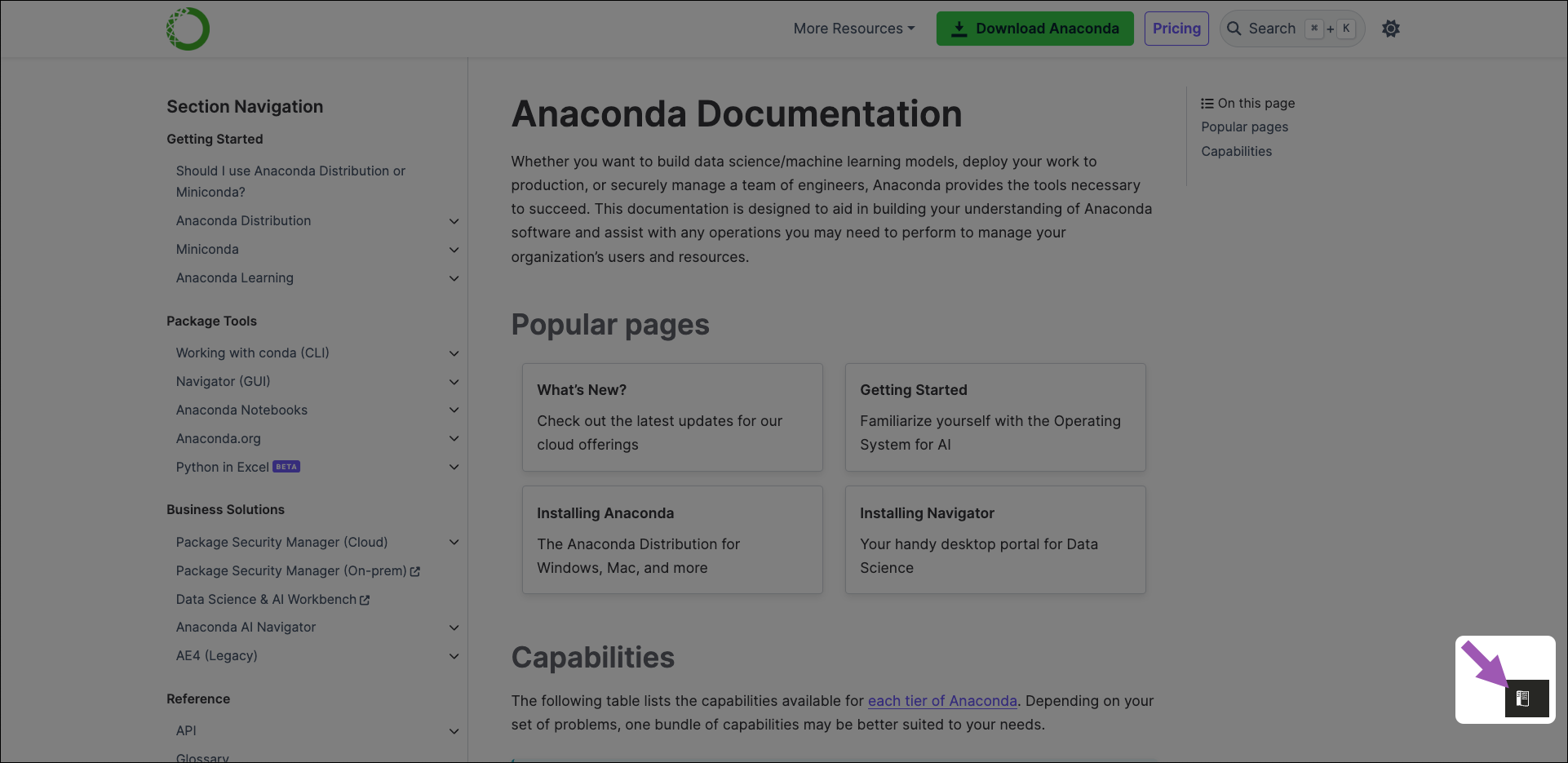Expand the Navigator (GUI) chevron
Image resolution: width=1568 pixels, height=763 pixels.
454,382
